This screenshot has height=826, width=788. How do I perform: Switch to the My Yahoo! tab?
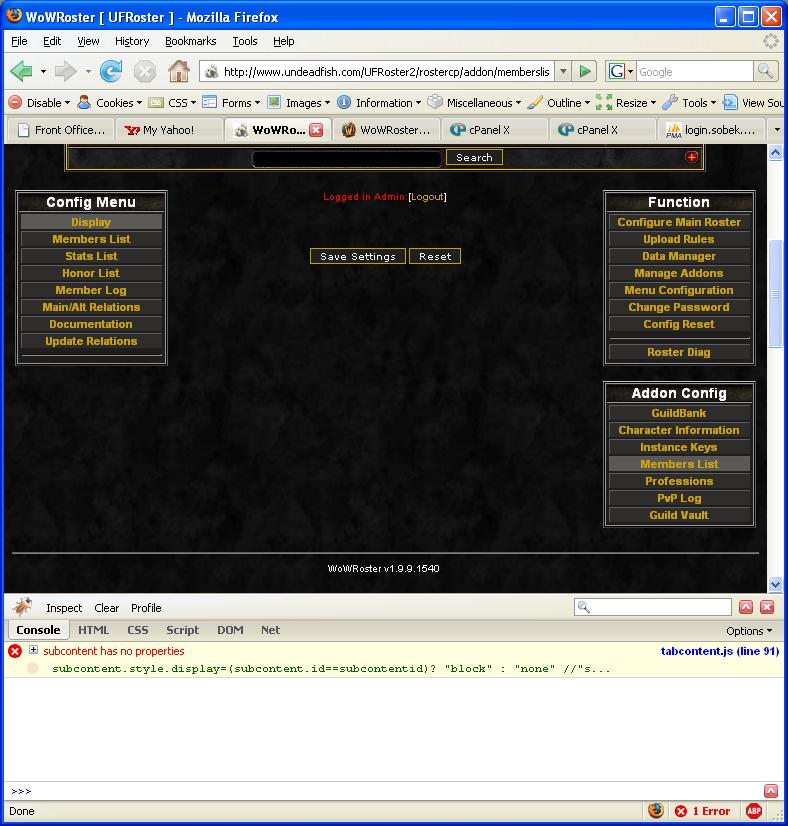point(170,130)
